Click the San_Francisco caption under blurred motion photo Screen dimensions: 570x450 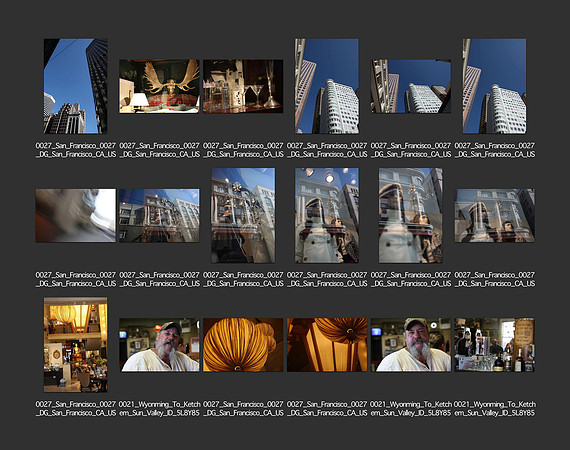[76, 279]
